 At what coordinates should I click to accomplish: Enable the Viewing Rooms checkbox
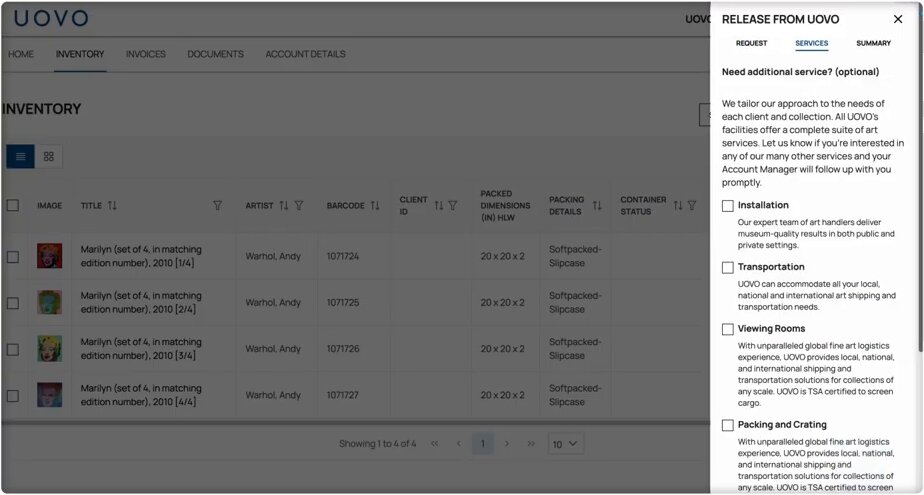(728, 329)
